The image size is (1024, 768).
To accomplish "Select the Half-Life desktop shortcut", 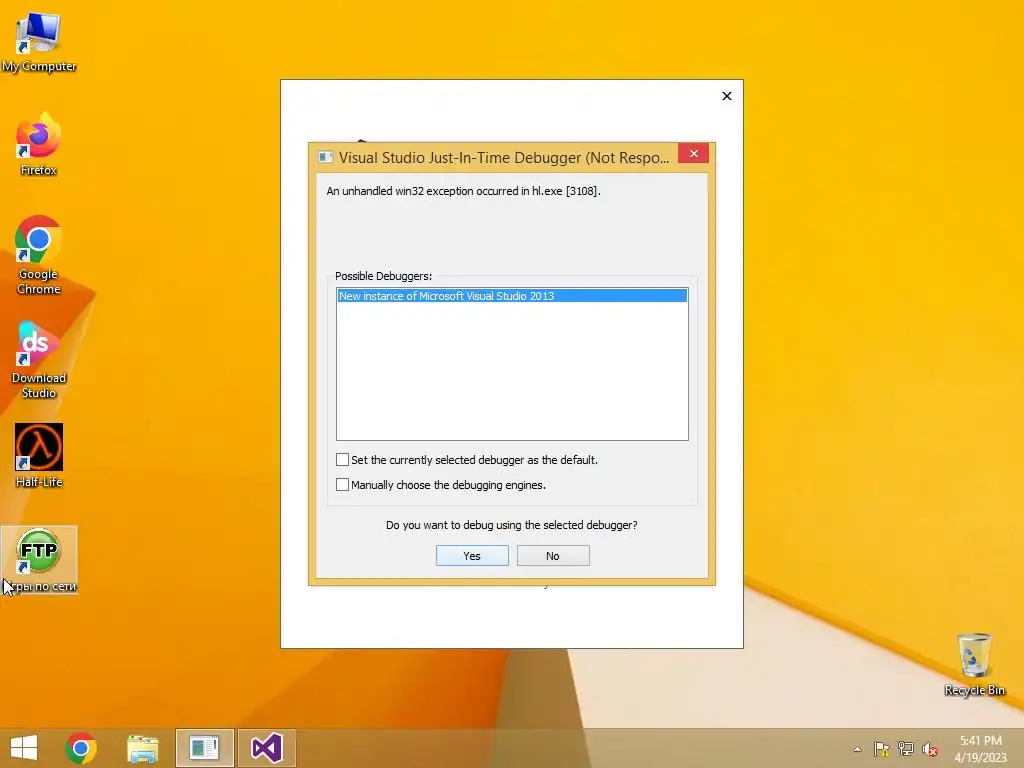I will tap(39, 456).
